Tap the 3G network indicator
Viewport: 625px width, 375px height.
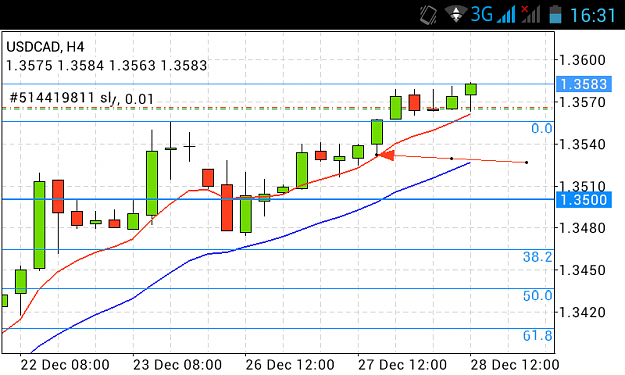482,15
